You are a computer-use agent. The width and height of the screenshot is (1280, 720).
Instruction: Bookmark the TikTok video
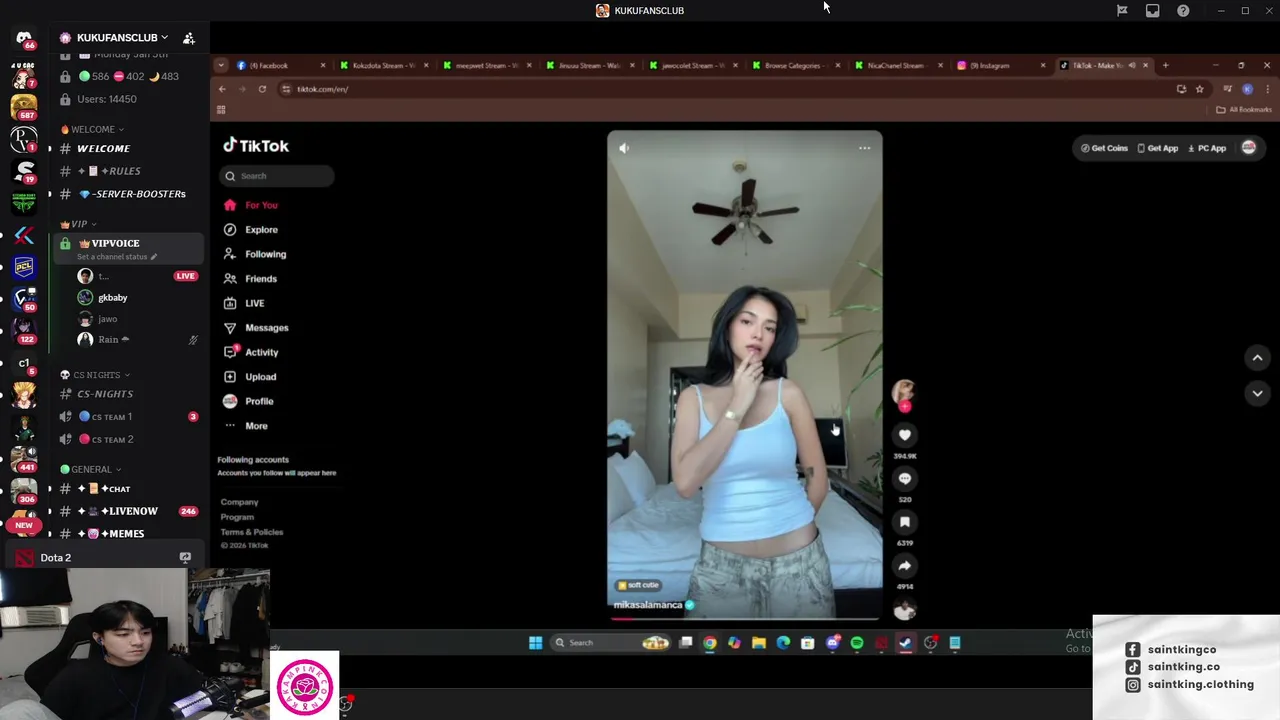pos(905,522)
